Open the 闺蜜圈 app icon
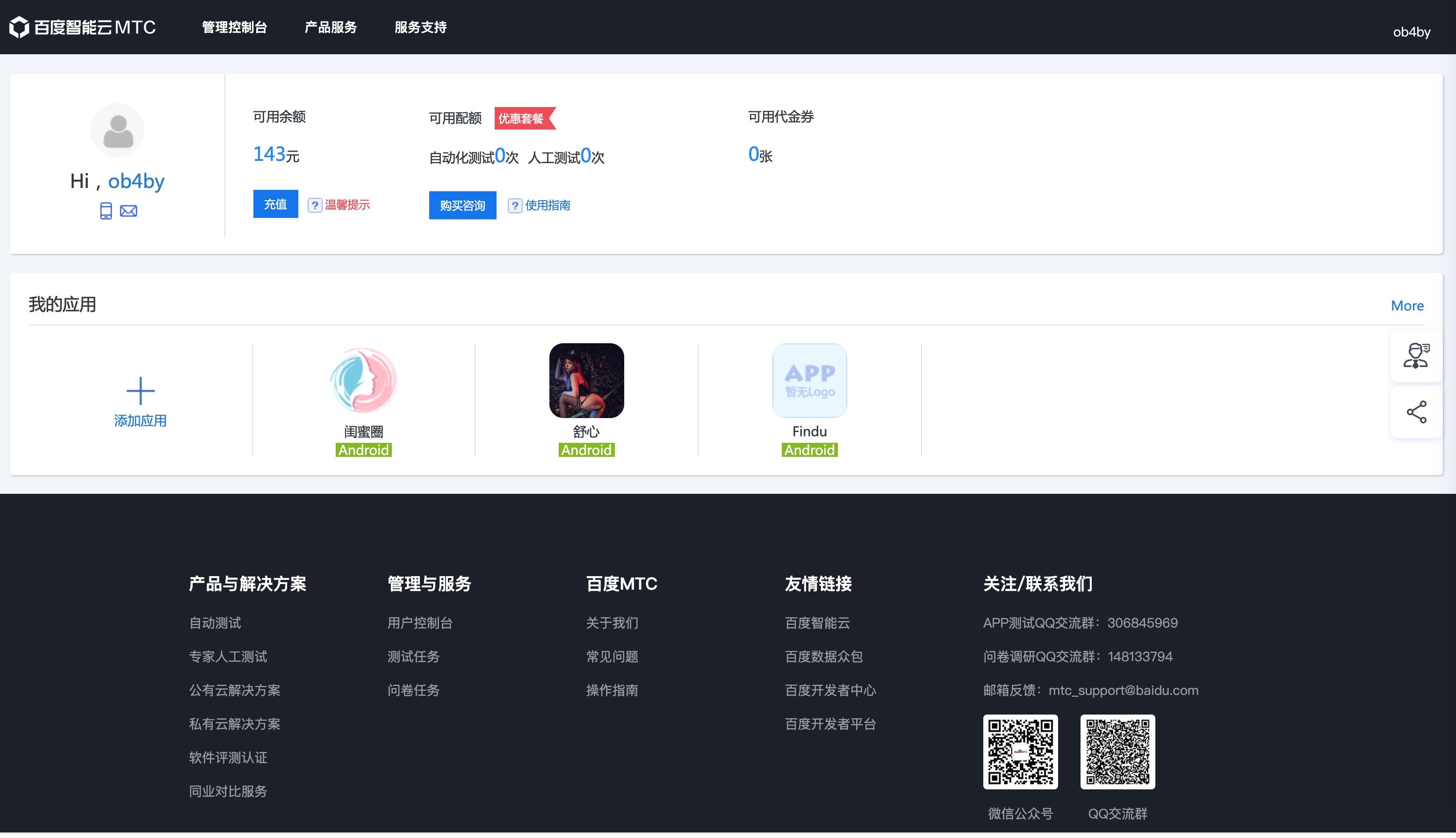This screenshot has width=1456, height=838. 363,381
